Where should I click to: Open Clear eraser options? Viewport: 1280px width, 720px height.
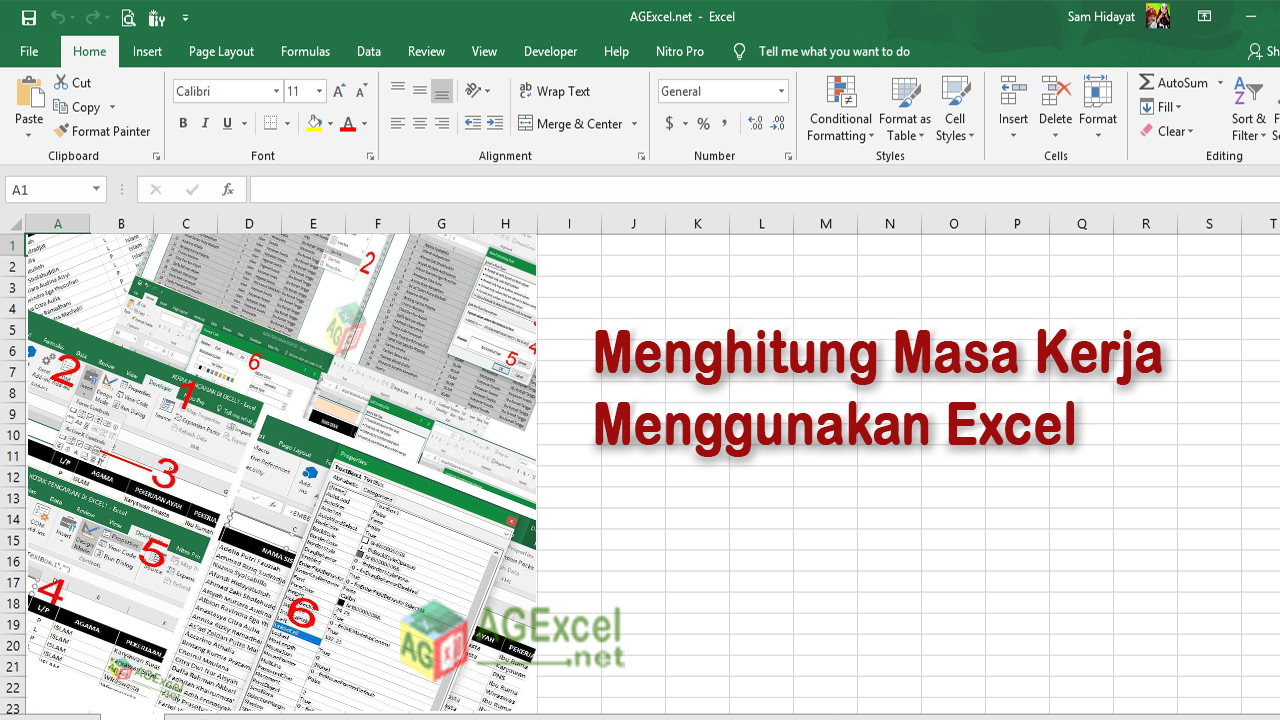coord(1167,131)
